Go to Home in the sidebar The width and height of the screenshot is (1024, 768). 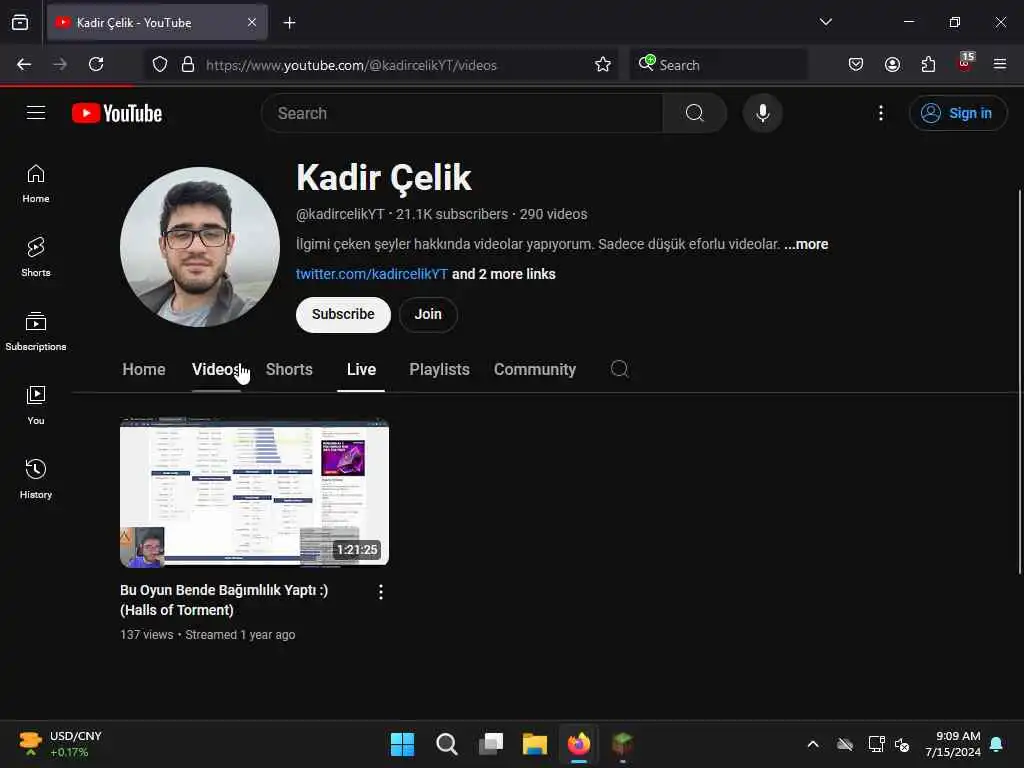pos(36,184)
